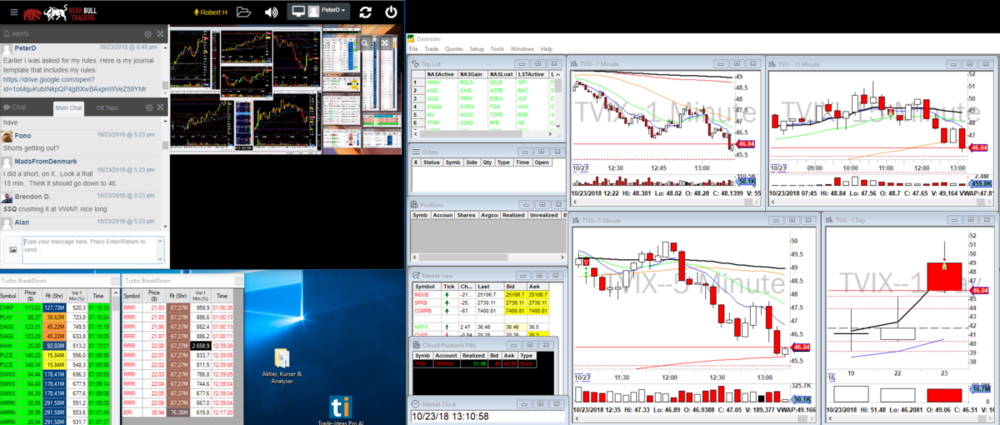Click the X column header in Orders

415,163
